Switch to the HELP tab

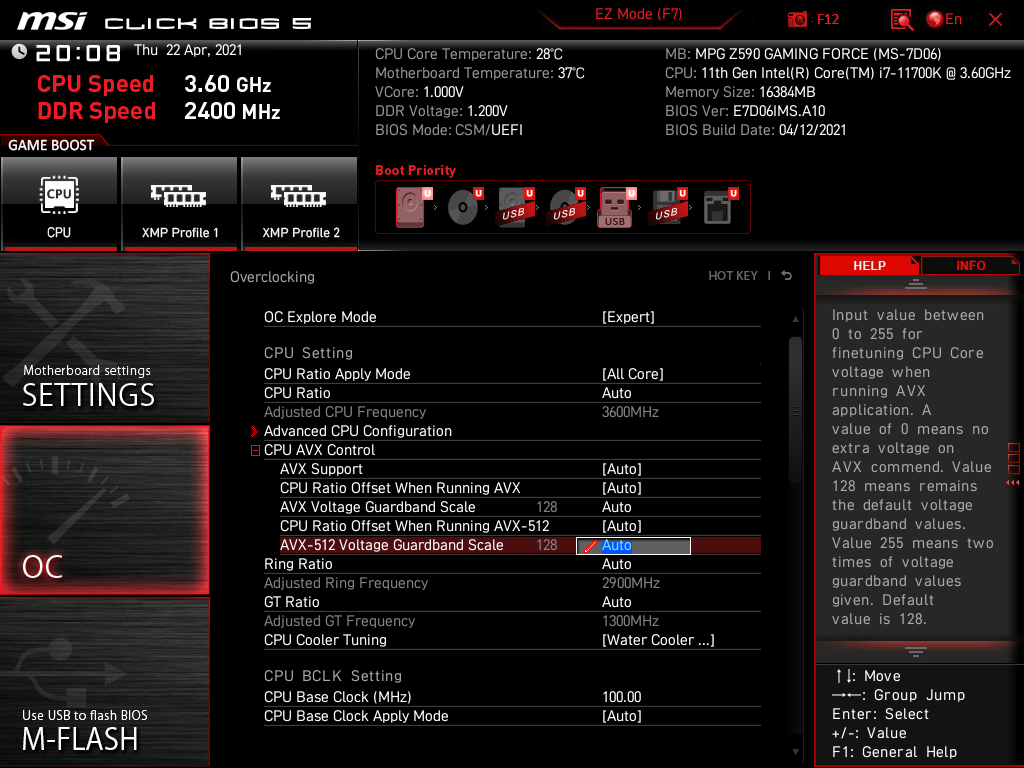coord(869,266)
